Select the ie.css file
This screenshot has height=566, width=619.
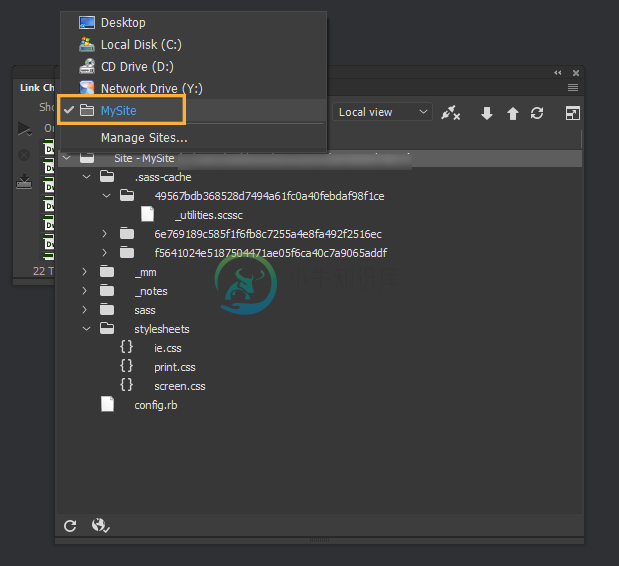point(168,348)
